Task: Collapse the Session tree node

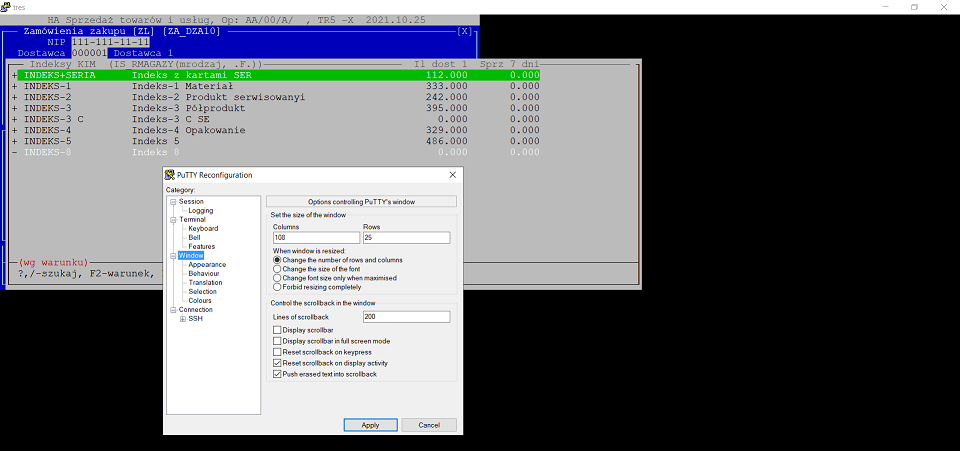Action: click(x=173, y=202)
